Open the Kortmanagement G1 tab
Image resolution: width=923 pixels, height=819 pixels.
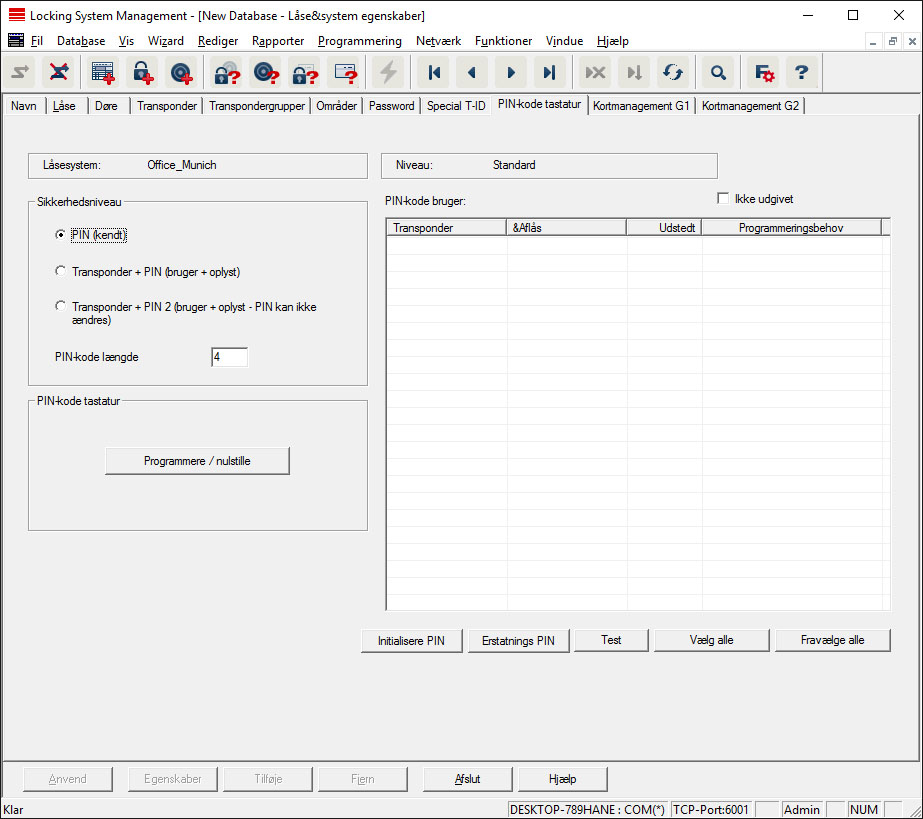[641, 105]
